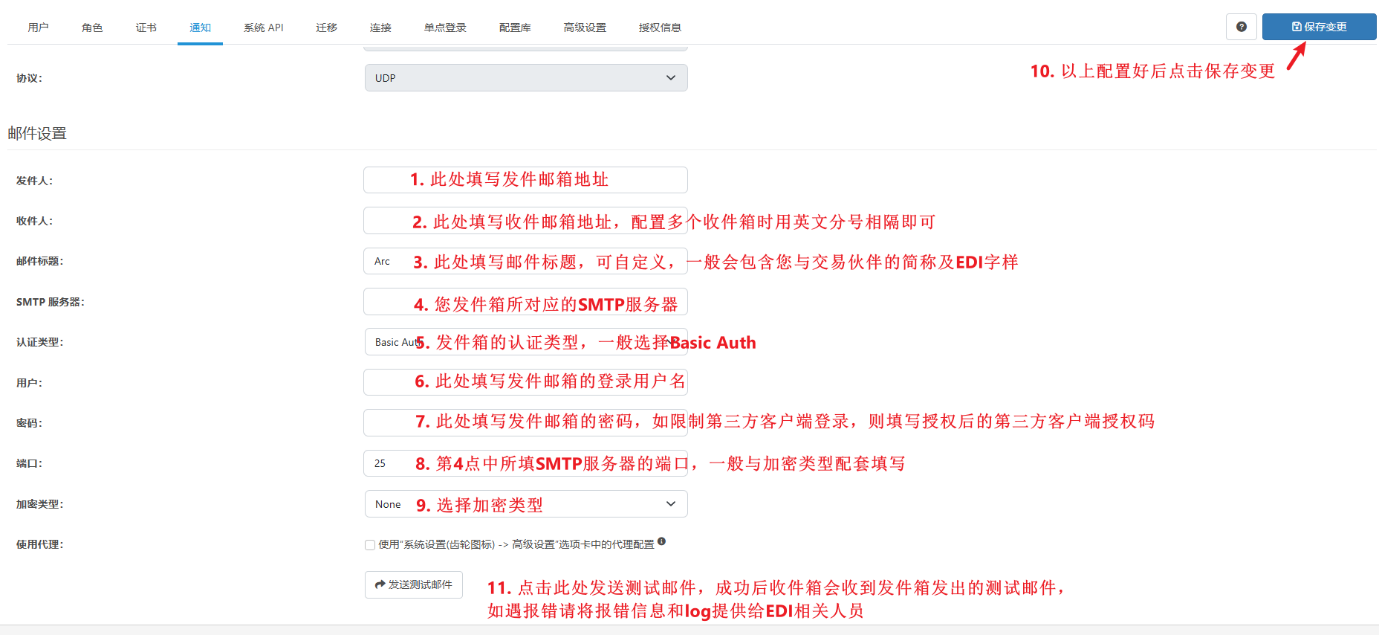
Task: Open the 授权信息 tab
Action: (x=660, y=27)
